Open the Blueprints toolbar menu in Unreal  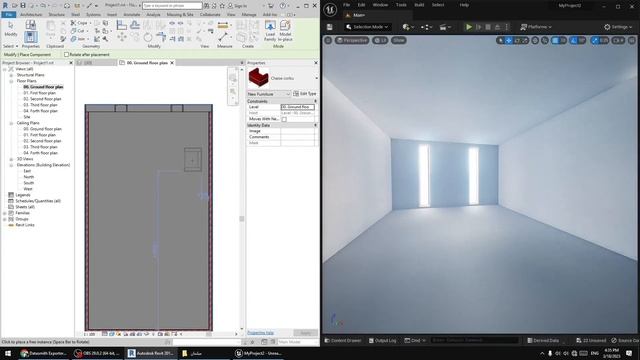tap(427, 27)
